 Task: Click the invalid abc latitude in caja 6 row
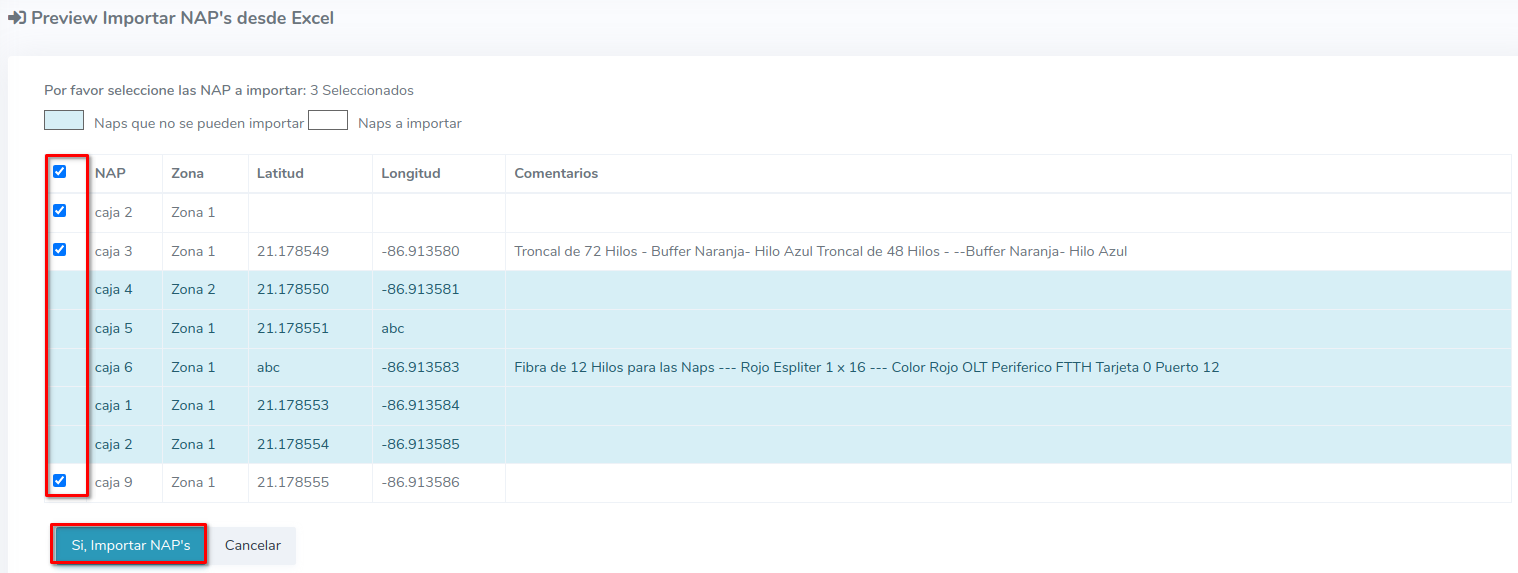coord(268,367)
